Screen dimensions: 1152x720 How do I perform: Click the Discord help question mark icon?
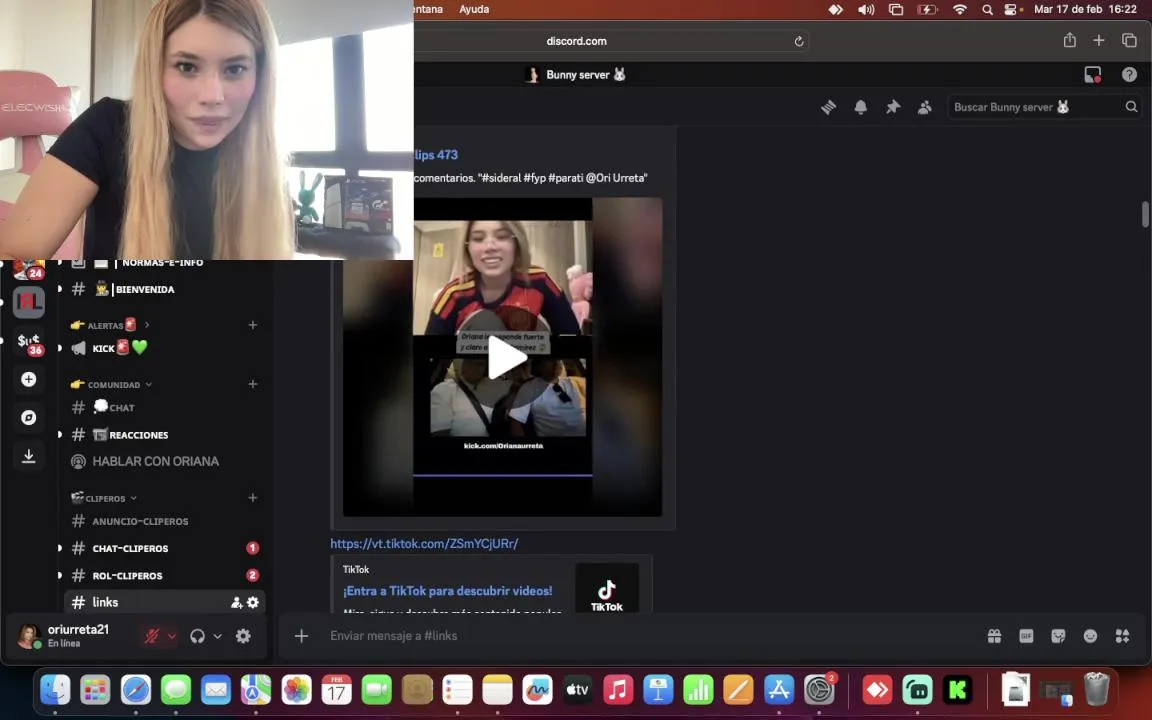(x=1129, y=75)
